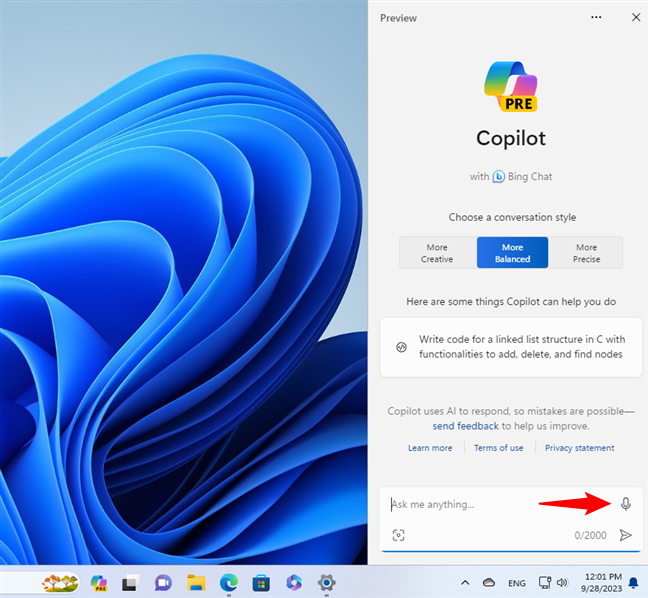The height and width of the screenshot is (598, 648).
Task: Click the 'Copilot' heading text
Action: 511,138
